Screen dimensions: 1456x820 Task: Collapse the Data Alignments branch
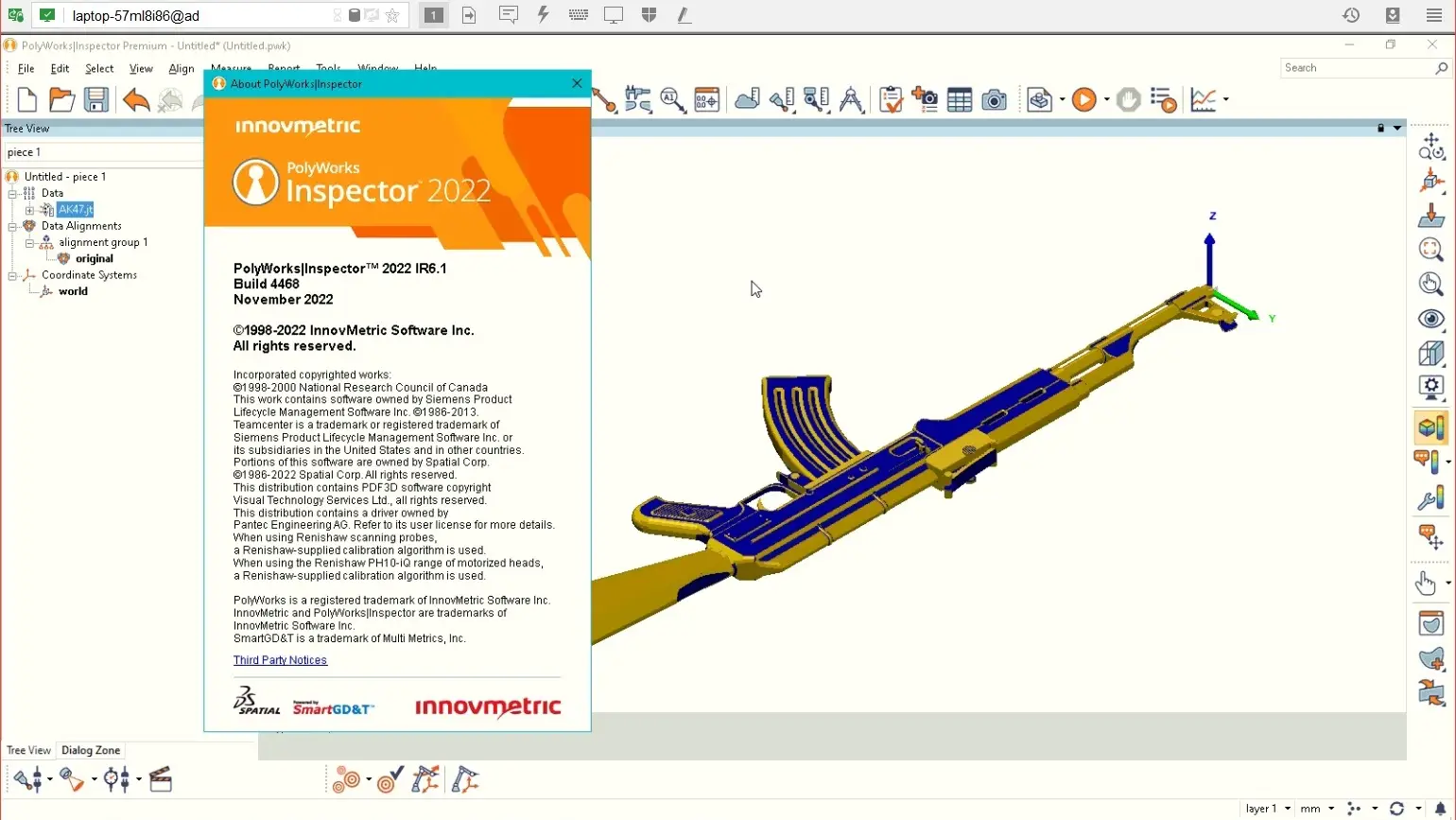(13, 226)
